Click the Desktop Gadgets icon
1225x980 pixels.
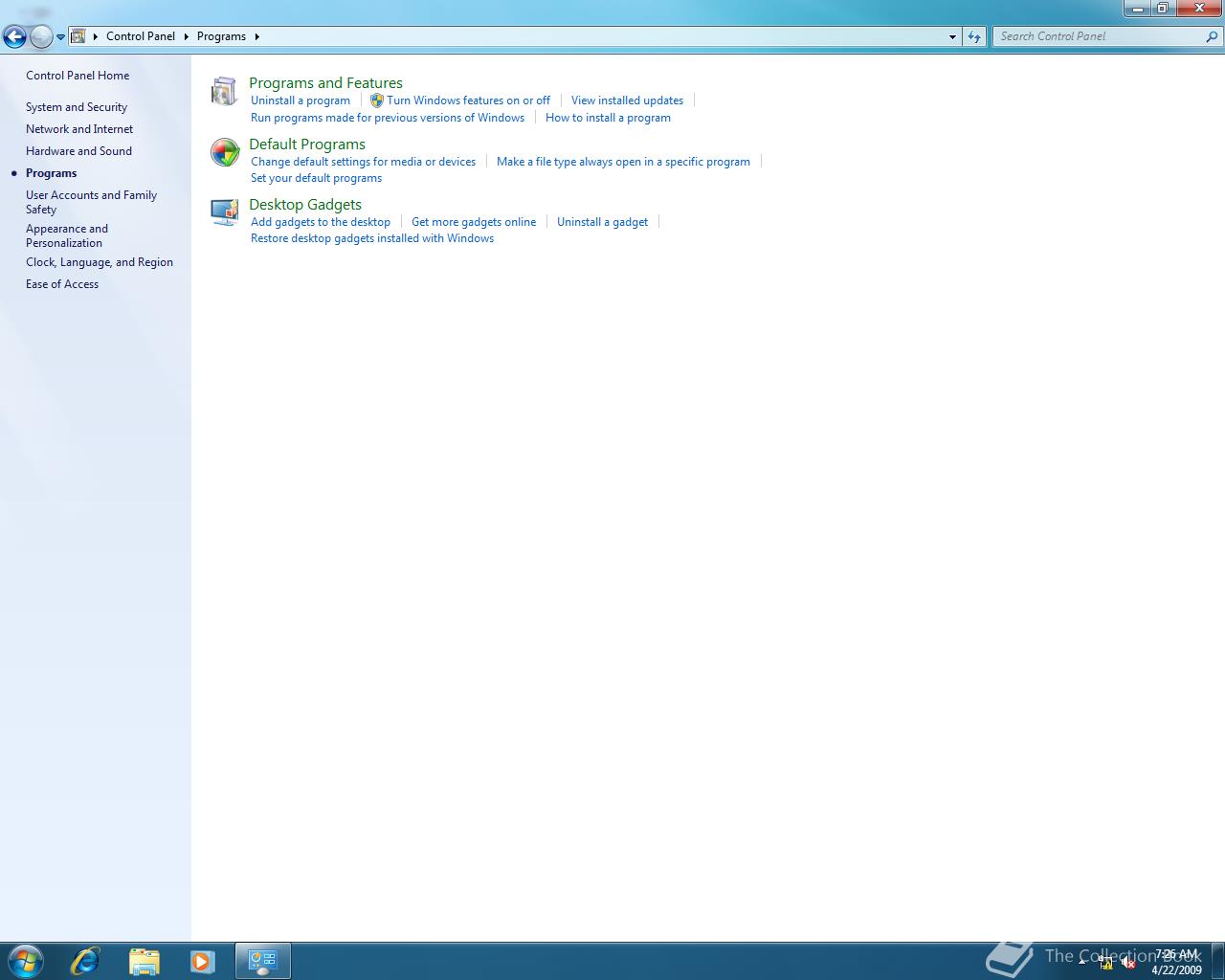pos(224,212)
